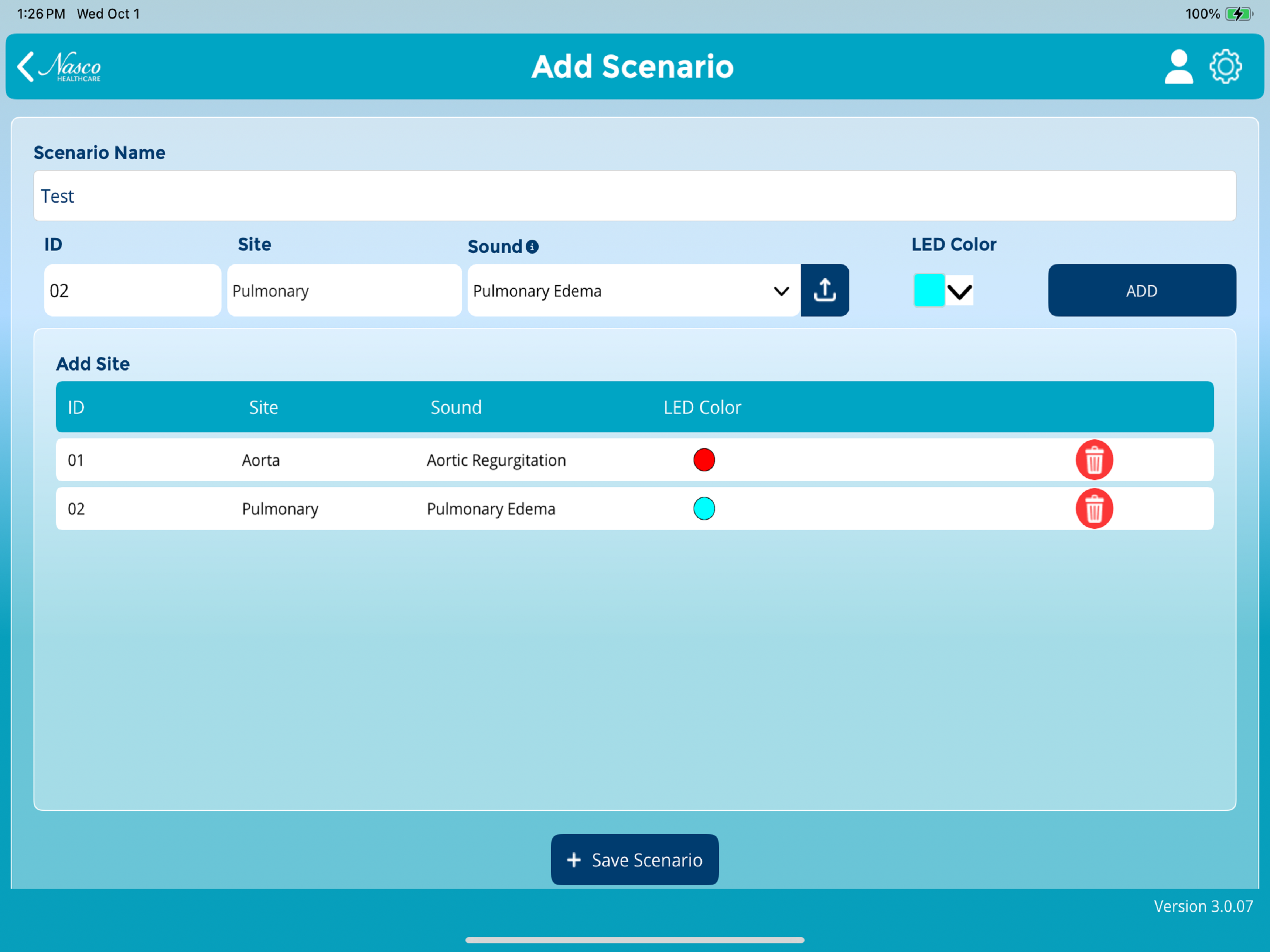
Task: Select 'Aorta' site cell
Action: (x=261, y=460)
